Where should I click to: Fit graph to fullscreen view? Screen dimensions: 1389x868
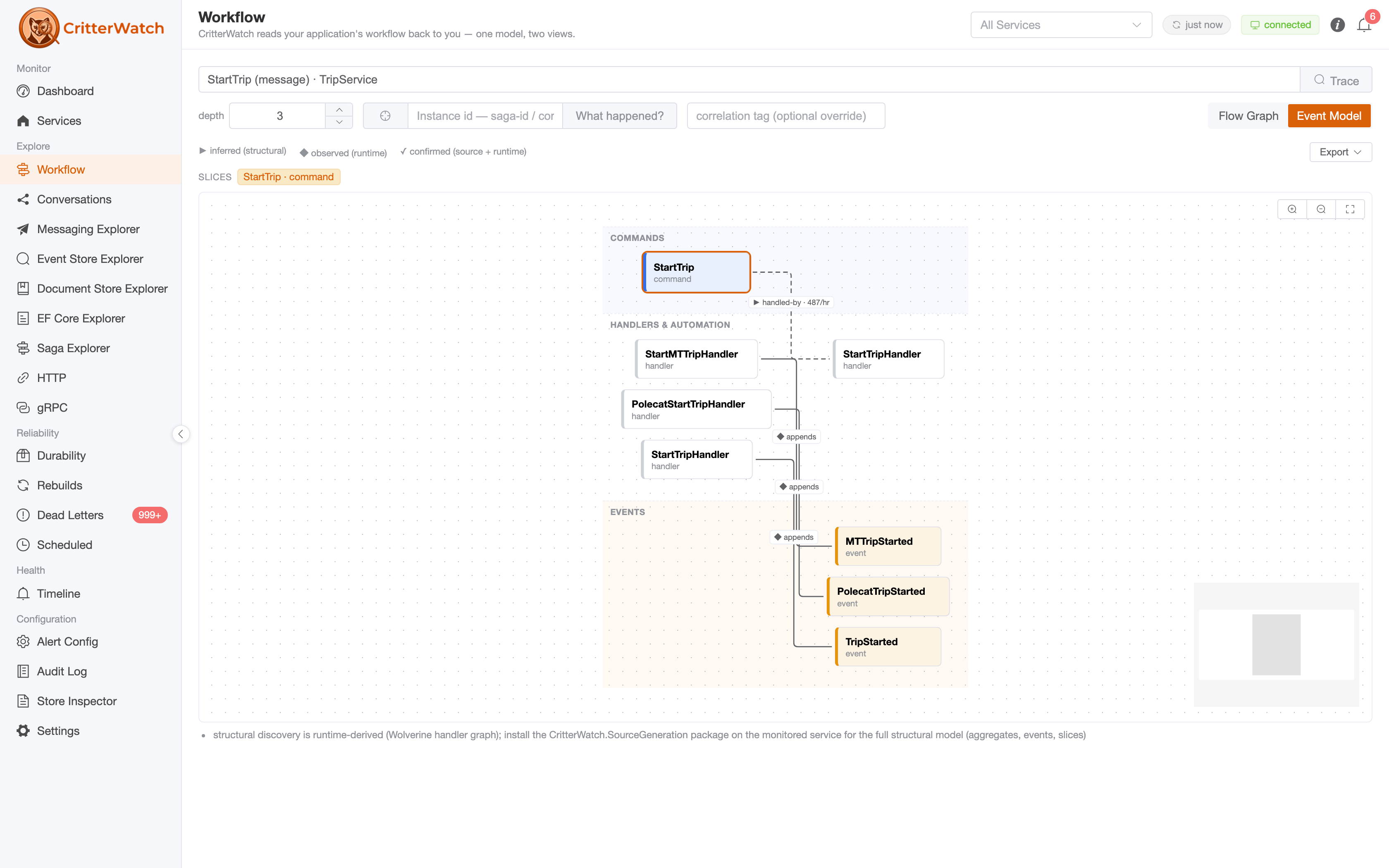pos(1350,210)
